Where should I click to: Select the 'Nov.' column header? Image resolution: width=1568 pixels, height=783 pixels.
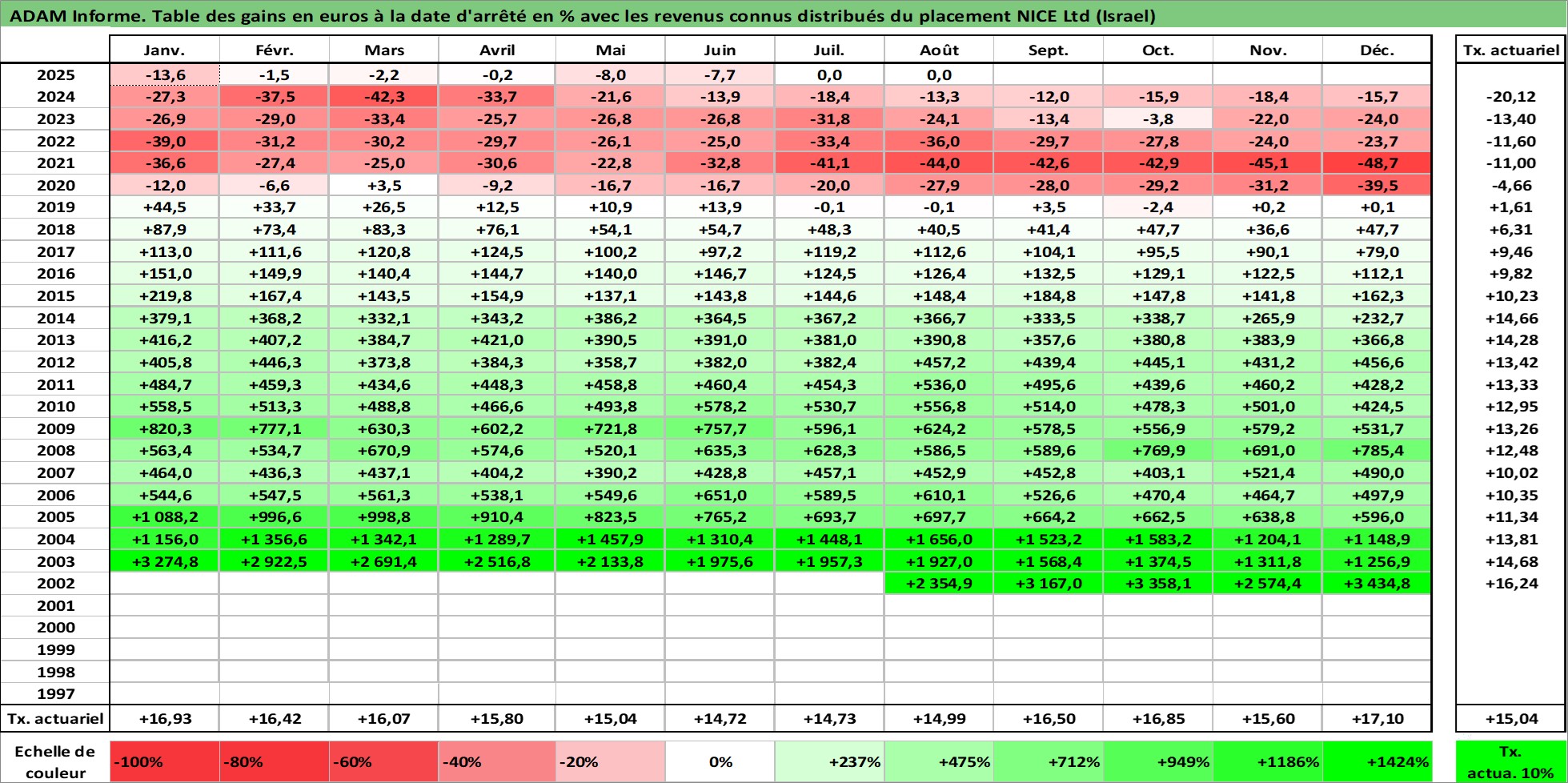(x=1268, y=50)
